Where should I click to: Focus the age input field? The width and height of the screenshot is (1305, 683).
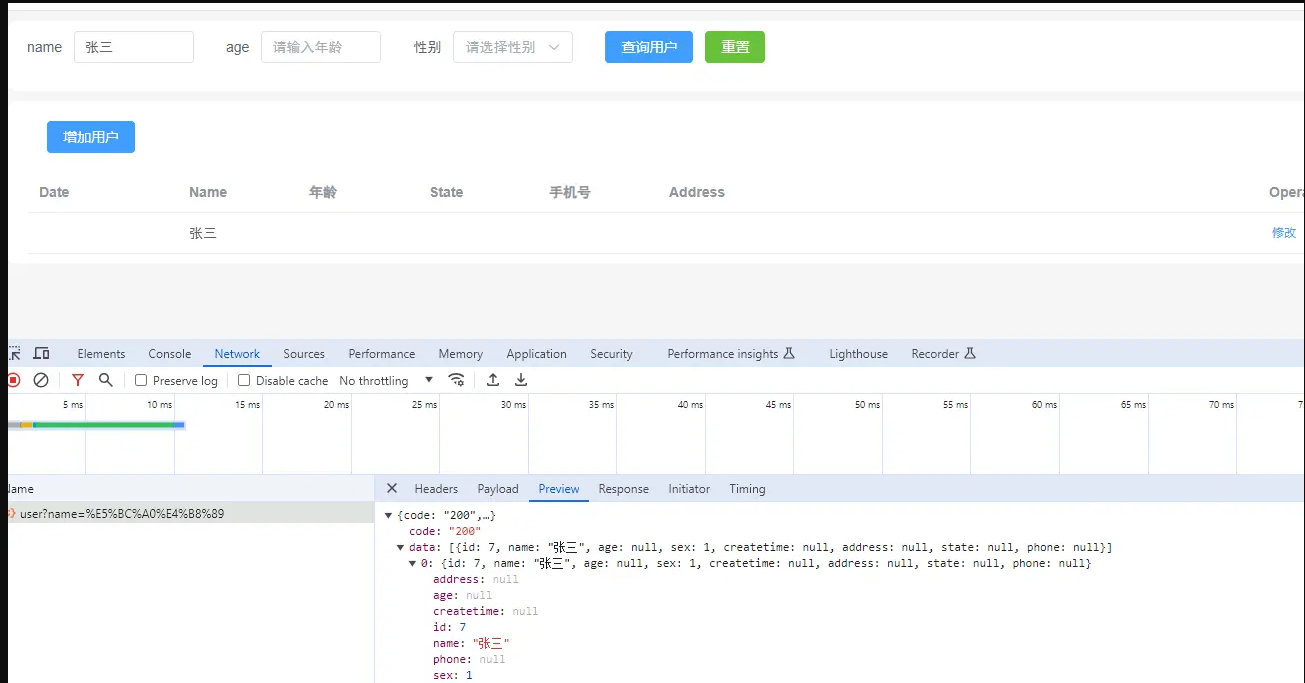321,47
